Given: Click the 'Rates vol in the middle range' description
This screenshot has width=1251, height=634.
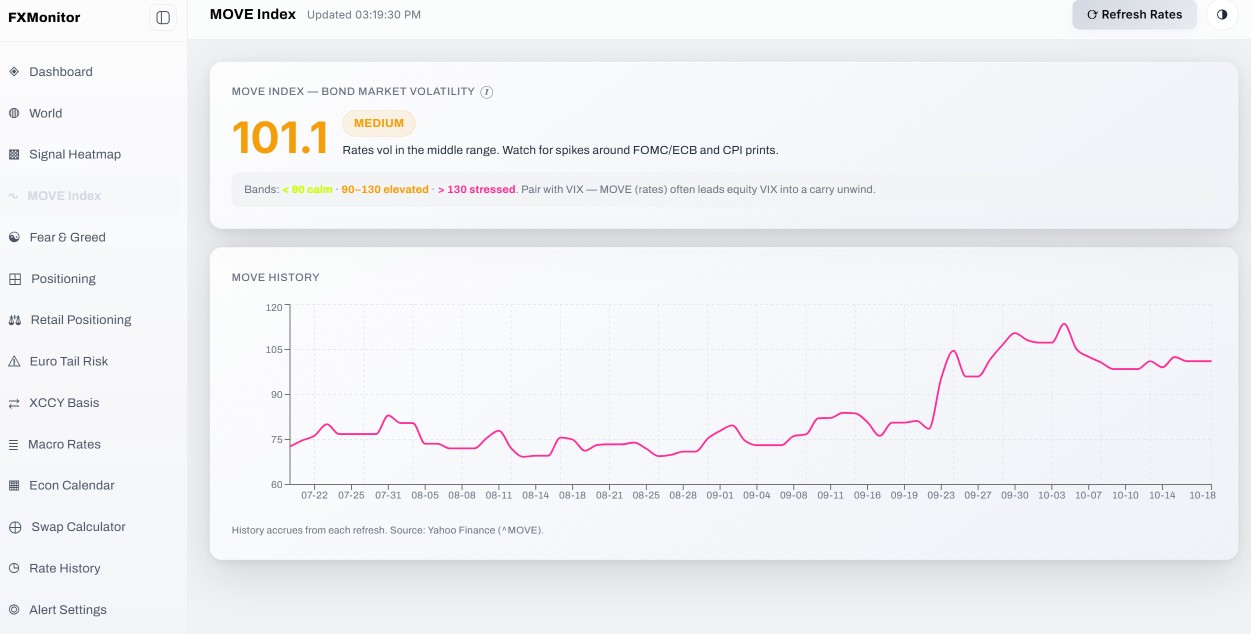Looking at the screenshot, I should coord(560,150).
